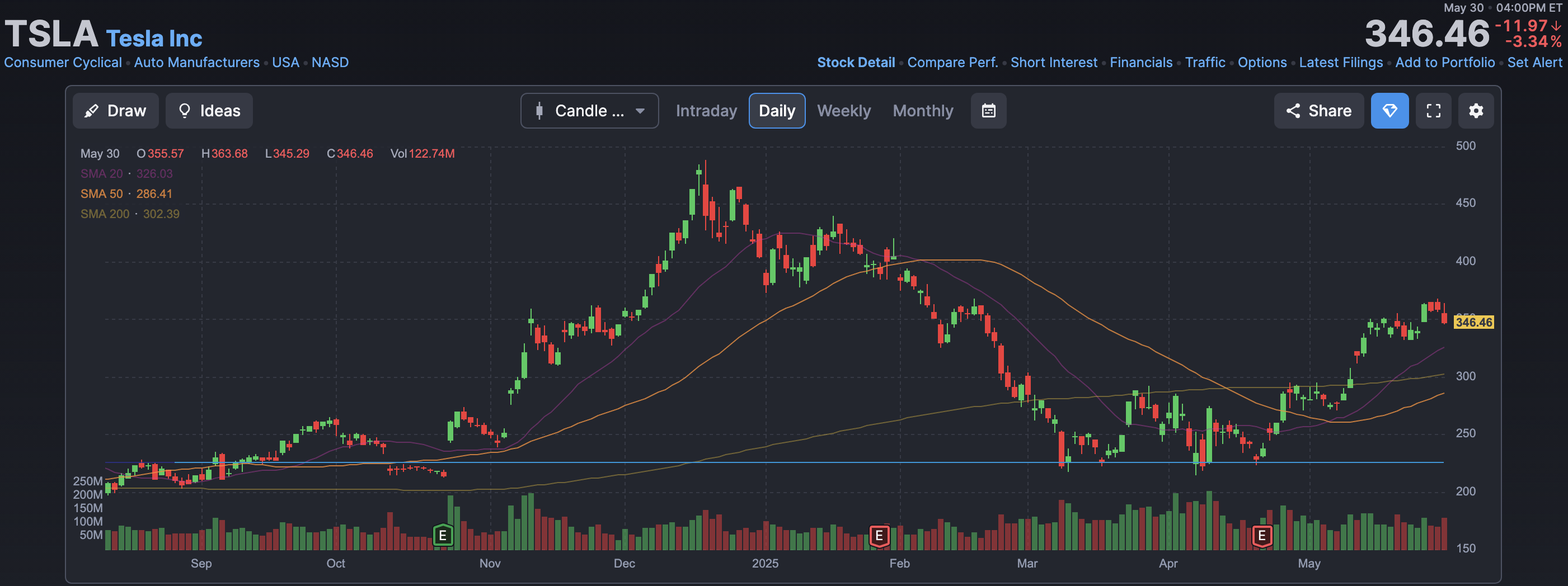Click the late October earnings E marker

tap(443, 536)
